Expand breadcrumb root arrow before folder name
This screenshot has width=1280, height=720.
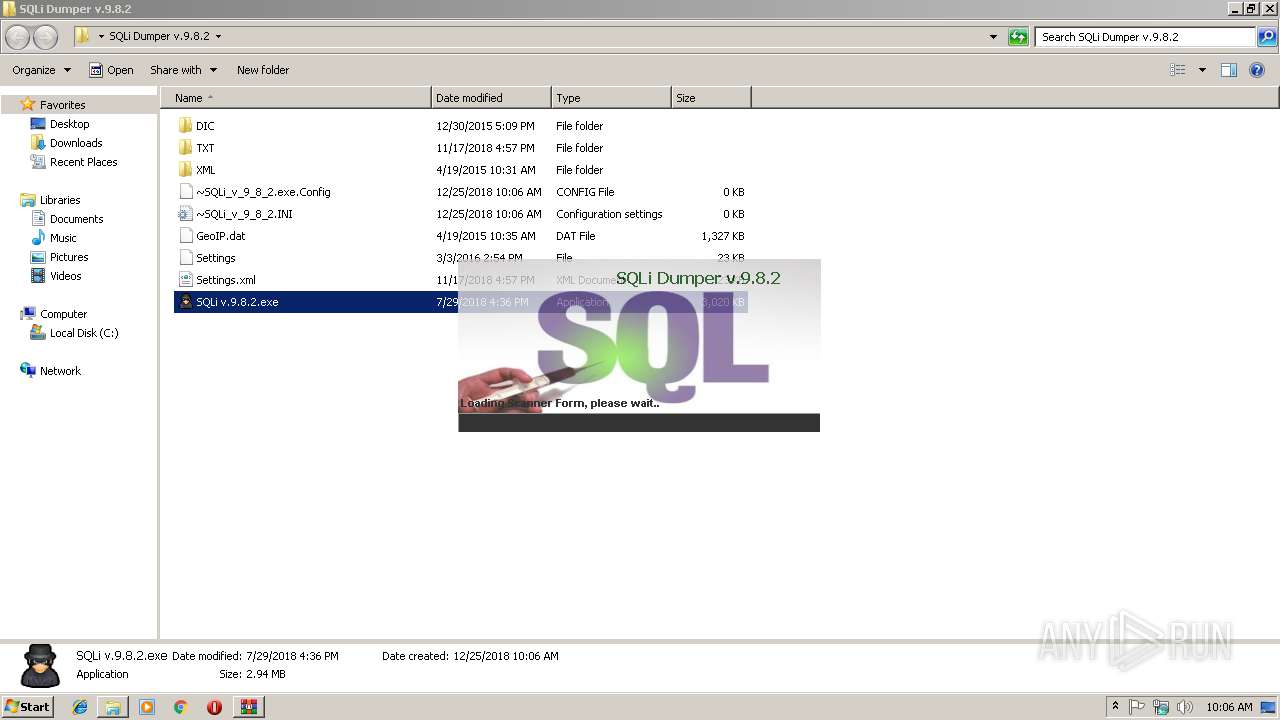tap(101, 37)
